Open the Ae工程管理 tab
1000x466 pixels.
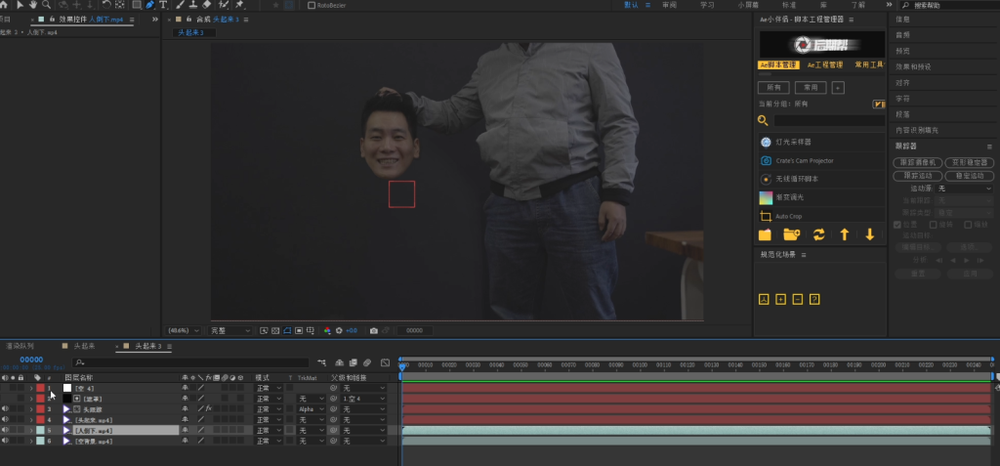coord(824,65)
